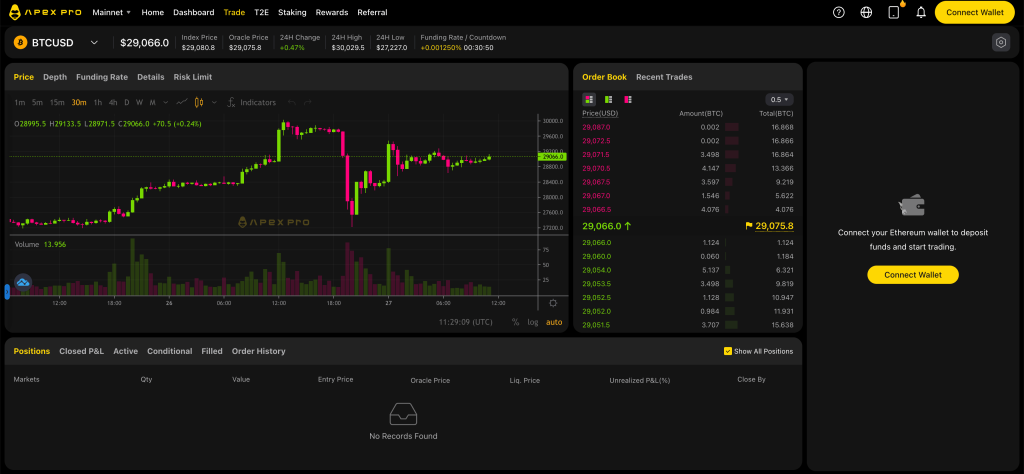Switch to the Closed P&L tab
The height and width of the screenshot is (474, 1024).
pos(82,351)
